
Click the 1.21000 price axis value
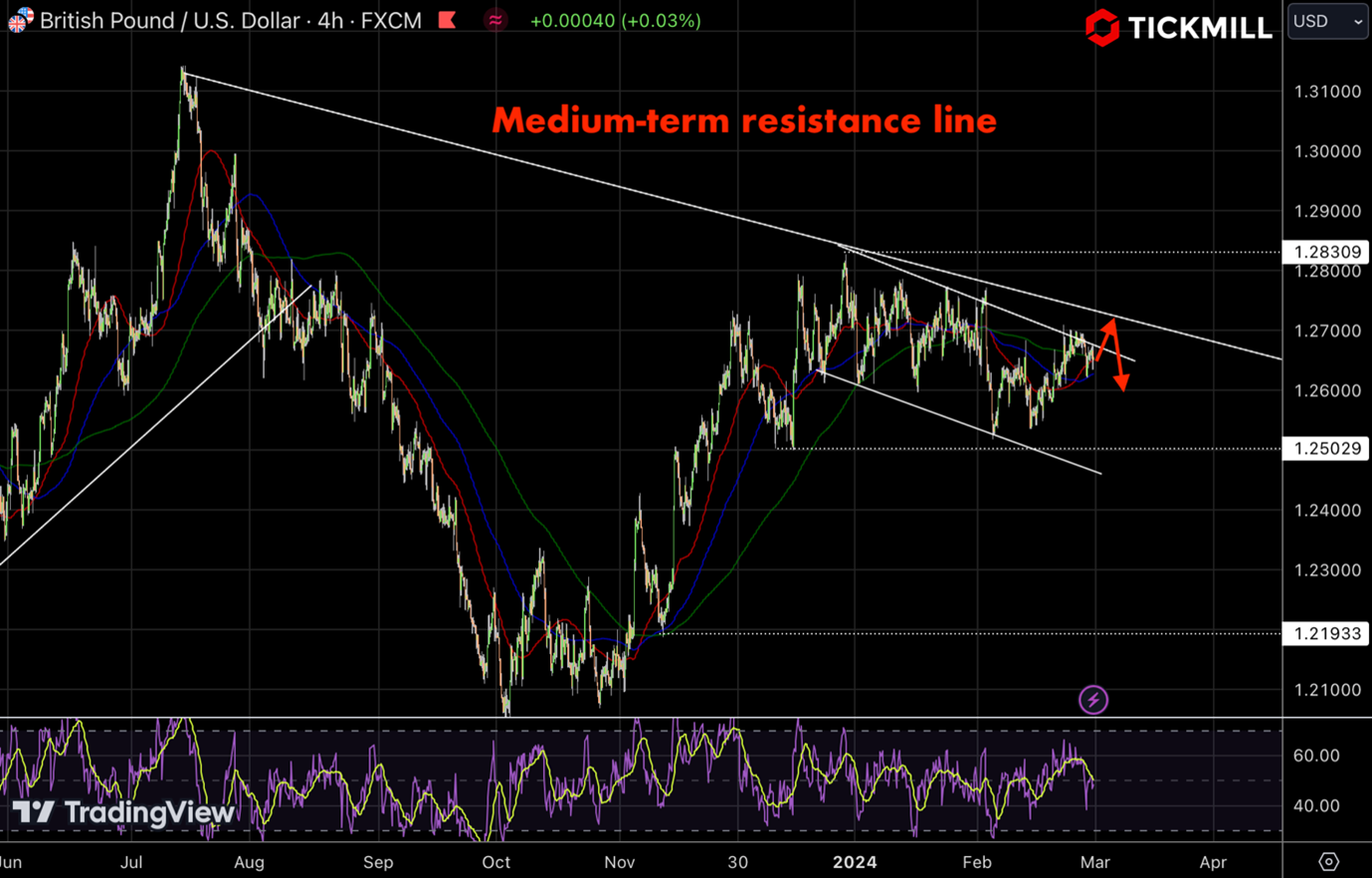[x=1327, y=690]
